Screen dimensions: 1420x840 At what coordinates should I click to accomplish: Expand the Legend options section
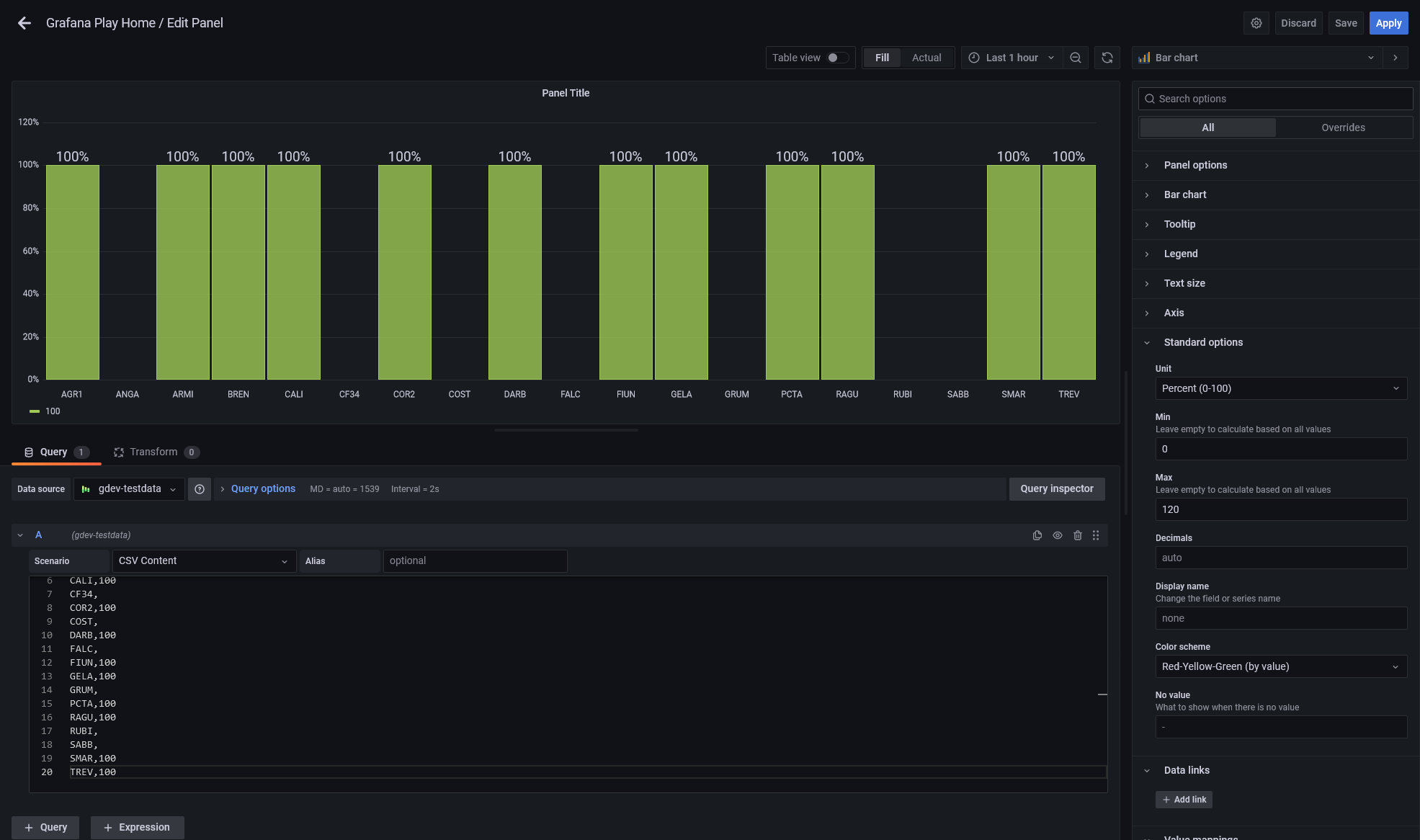click(x=1181, y=254)
